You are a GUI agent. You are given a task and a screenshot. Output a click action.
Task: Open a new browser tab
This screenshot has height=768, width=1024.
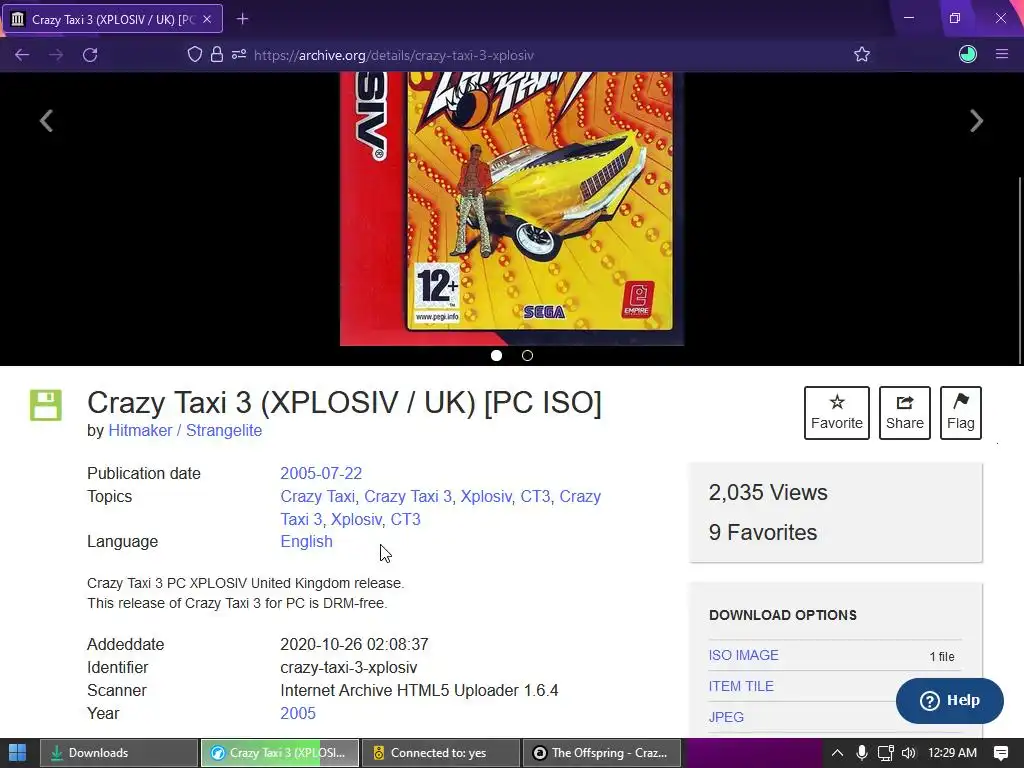[x=242, y=19]
